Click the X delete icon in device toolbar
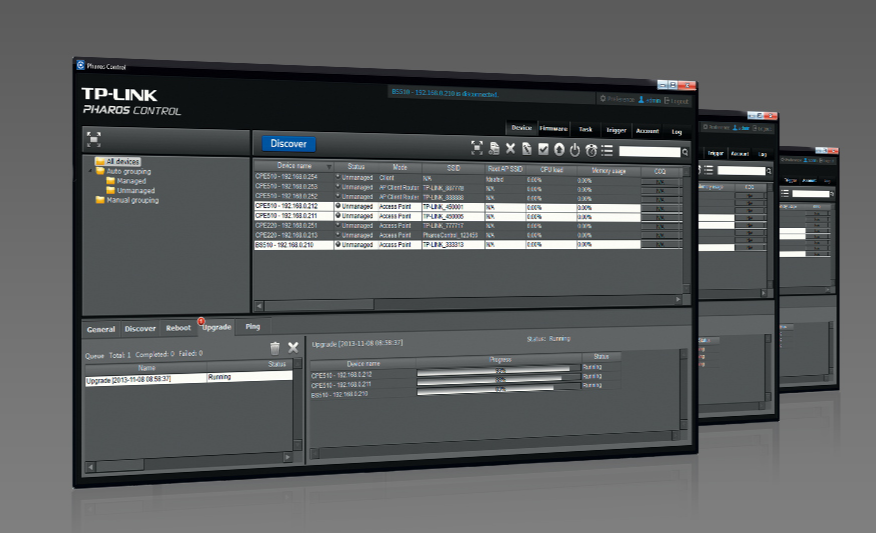This screenshot has height=533, width=876. point(510,148)
